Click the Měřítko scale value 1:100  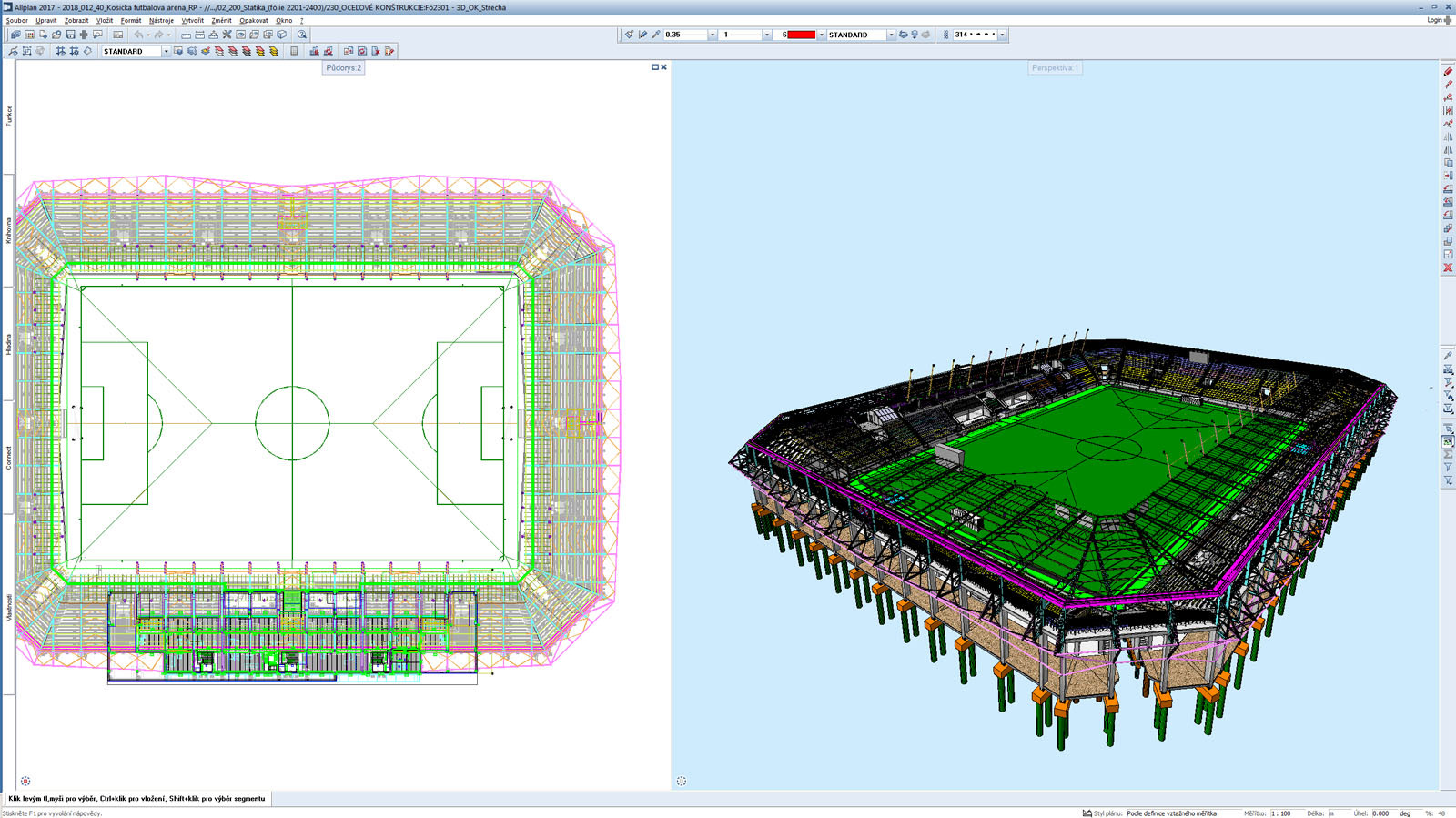pyautogui.click(x=1281, y=813)
